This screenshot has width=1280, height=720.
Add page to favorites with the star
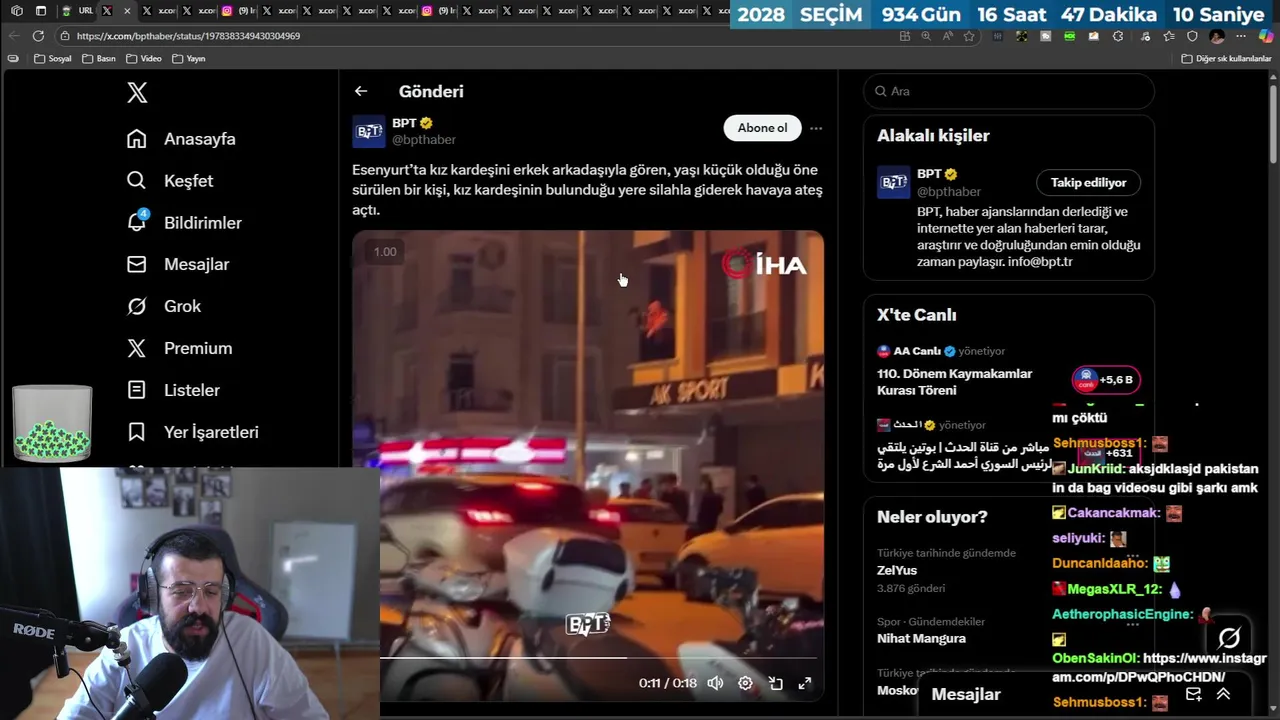click(x=969, y=36)
